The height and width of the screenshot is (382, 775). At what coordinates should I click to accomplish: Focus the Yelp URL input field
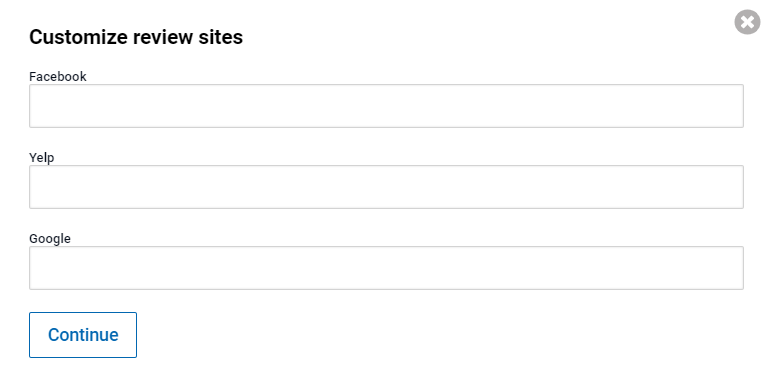tap(386, 187)
